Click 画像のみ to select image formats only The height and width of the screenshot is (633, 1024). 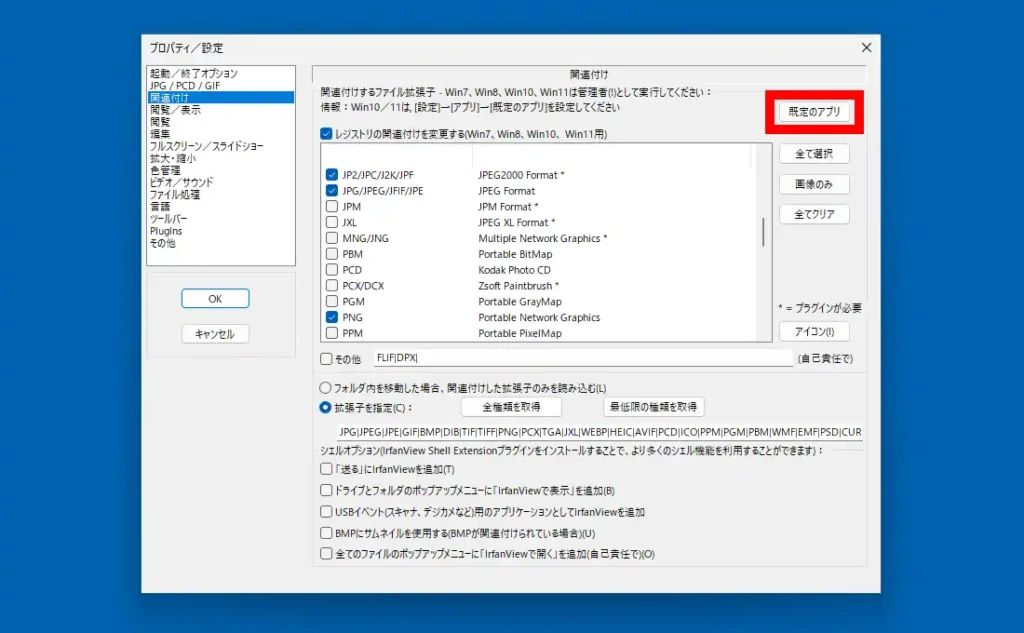point(816,183)
